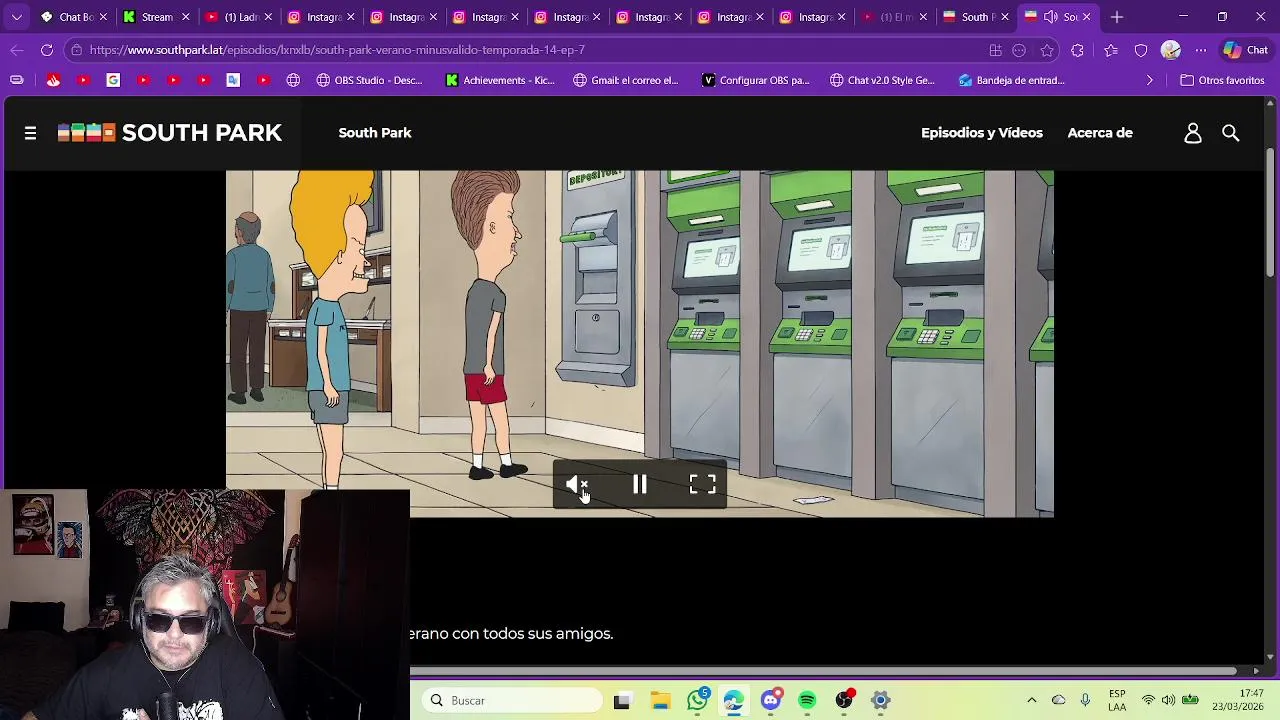This screenshot has width=1280, height=720.
Task: Click the Buscar taskbar search box
Action: coord(511,701)
